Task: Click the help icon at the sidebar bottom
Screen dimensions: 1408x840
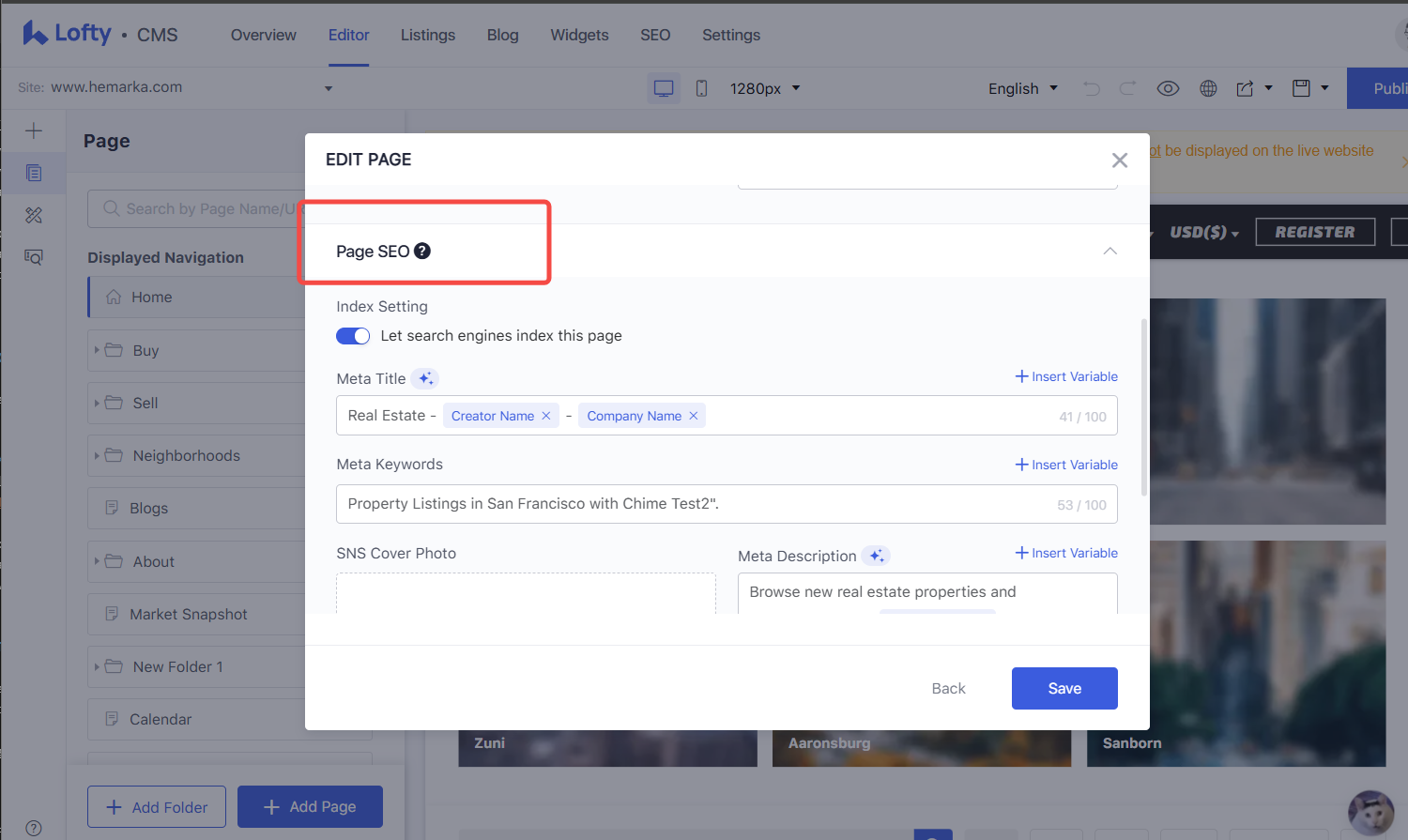Action: pyautogui.click(x=34, y=828)
